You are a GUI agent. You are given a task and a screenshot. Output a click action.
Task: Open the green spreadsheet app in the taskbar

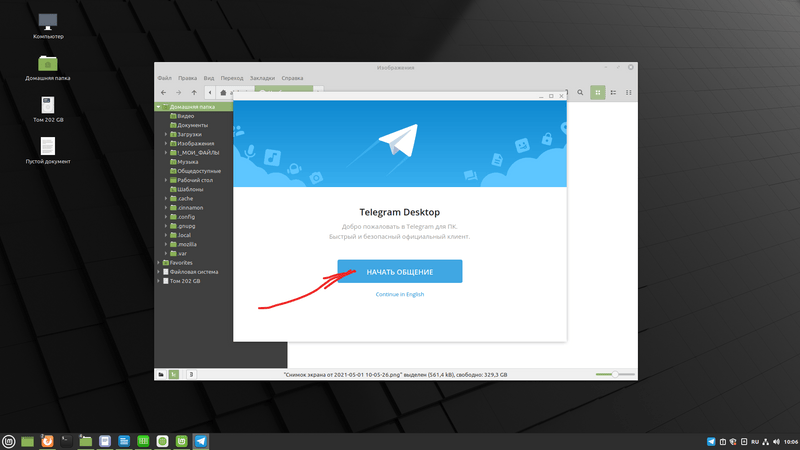click(x=143, y=441)
